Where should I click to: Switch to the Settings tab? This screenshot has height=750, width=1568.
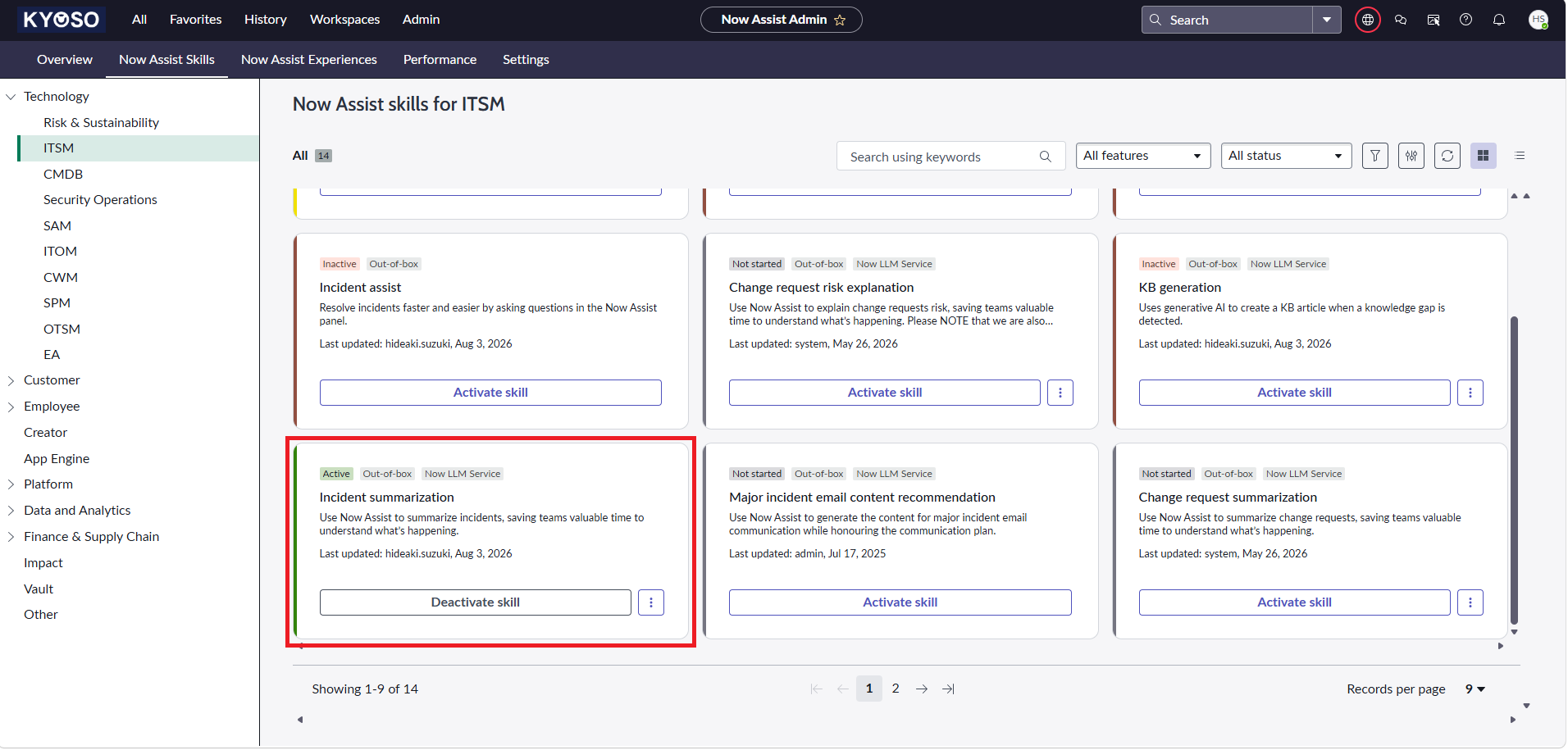pos(526,60)
